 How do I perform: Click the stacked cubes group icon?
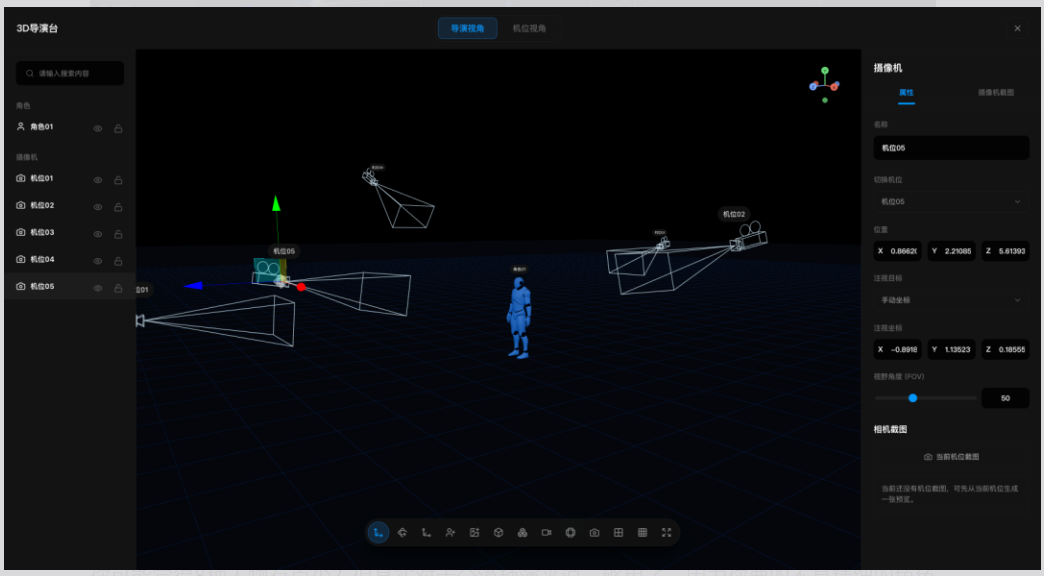tap(523, 533)
